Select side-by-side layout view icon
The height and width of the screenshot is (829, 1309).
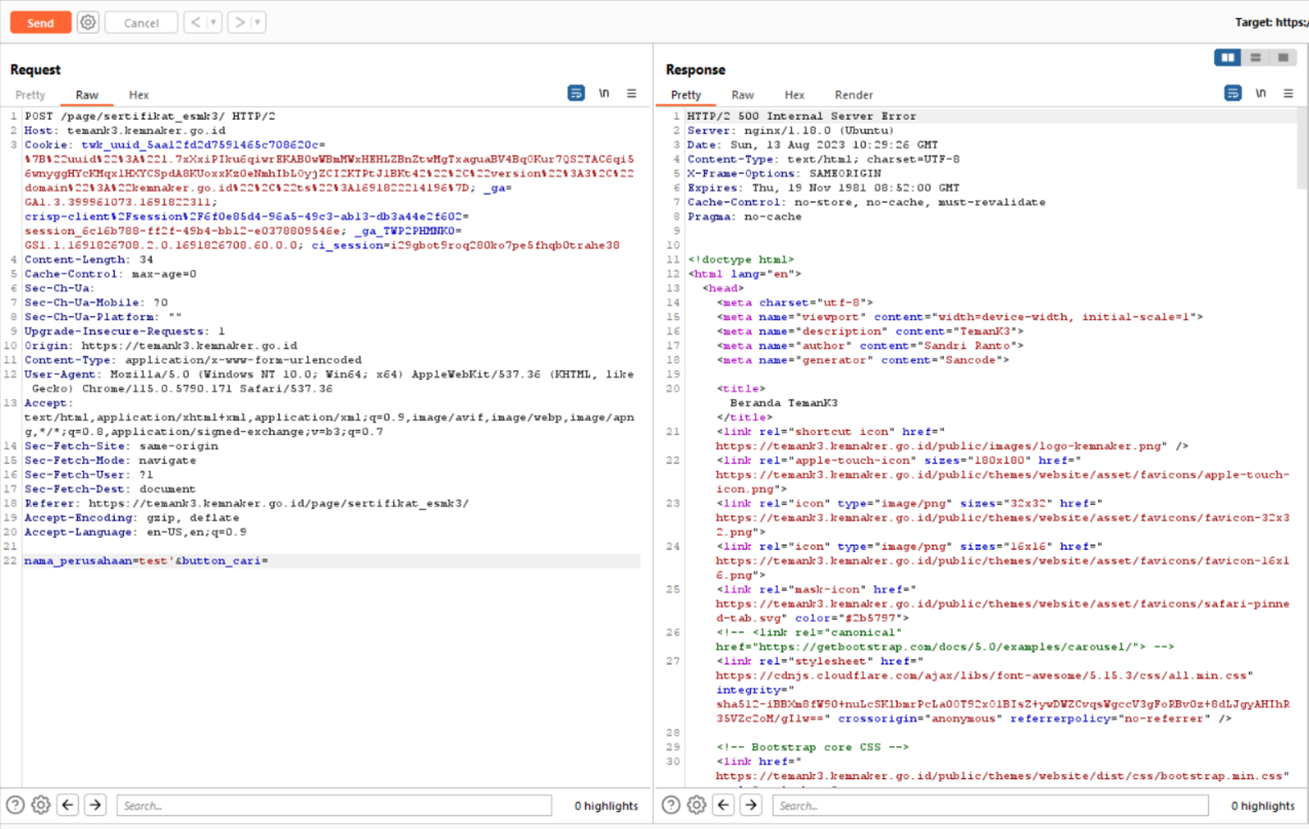1228,58
